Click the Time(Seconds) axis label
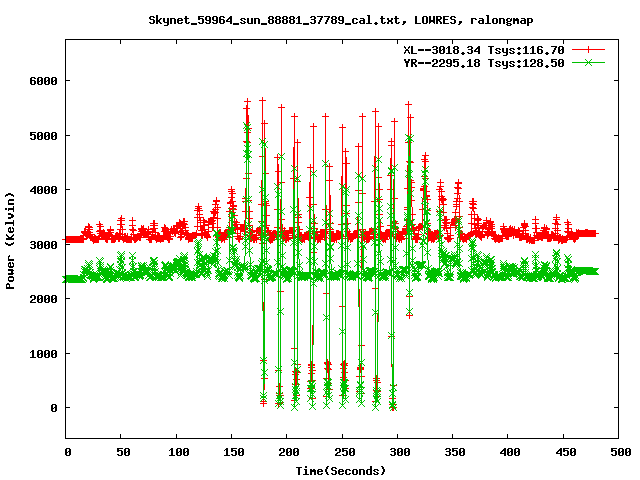 (x=341, y=471)
